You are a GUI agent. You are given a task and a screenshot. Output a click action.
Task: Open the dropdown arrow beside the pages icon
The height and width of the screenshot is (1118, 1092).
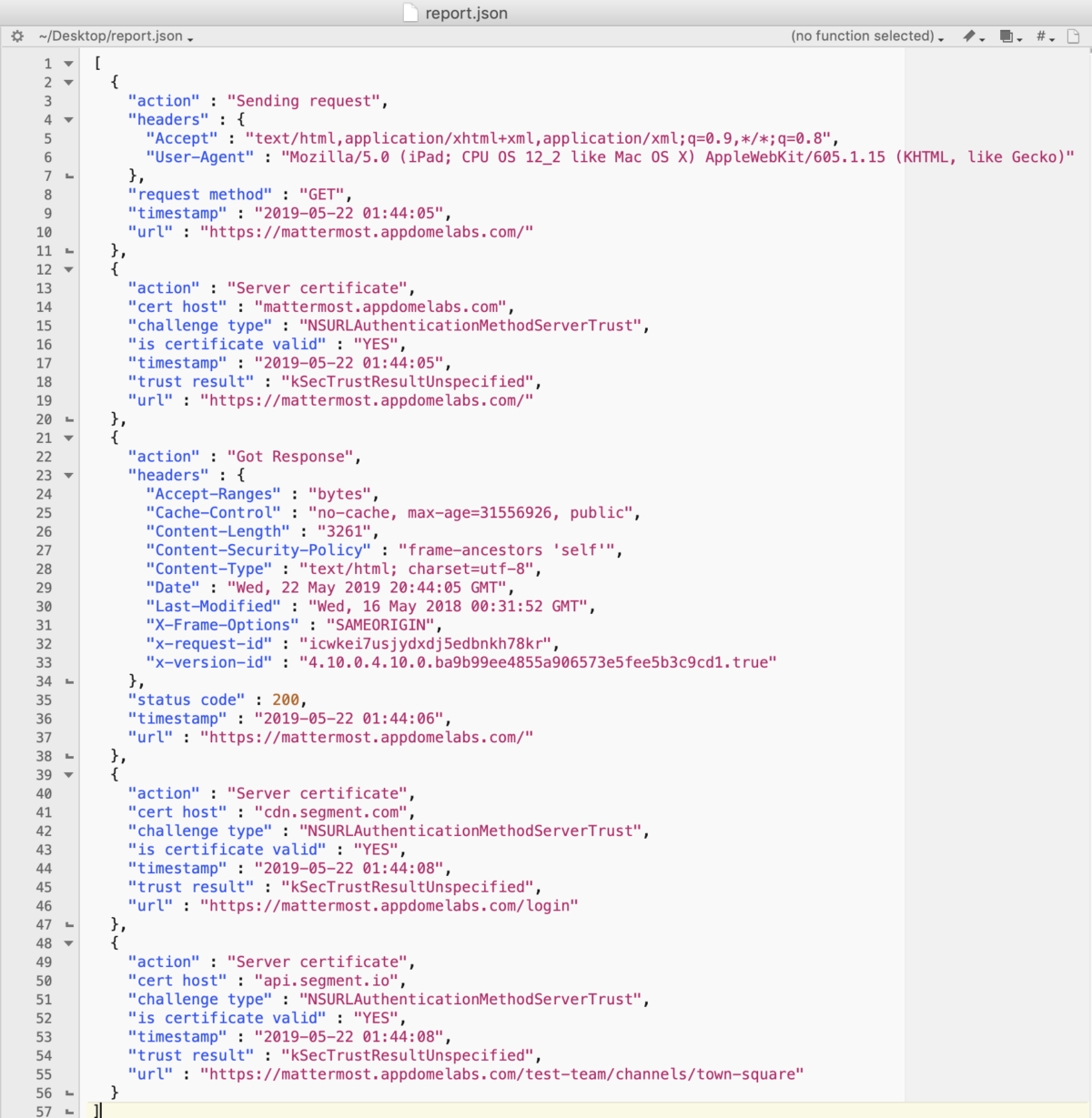(x=1017, y=38)
